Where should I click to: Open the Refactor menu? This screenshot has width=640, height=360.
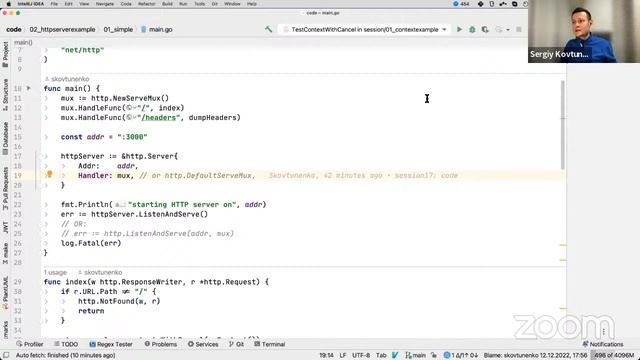[147, 4]
